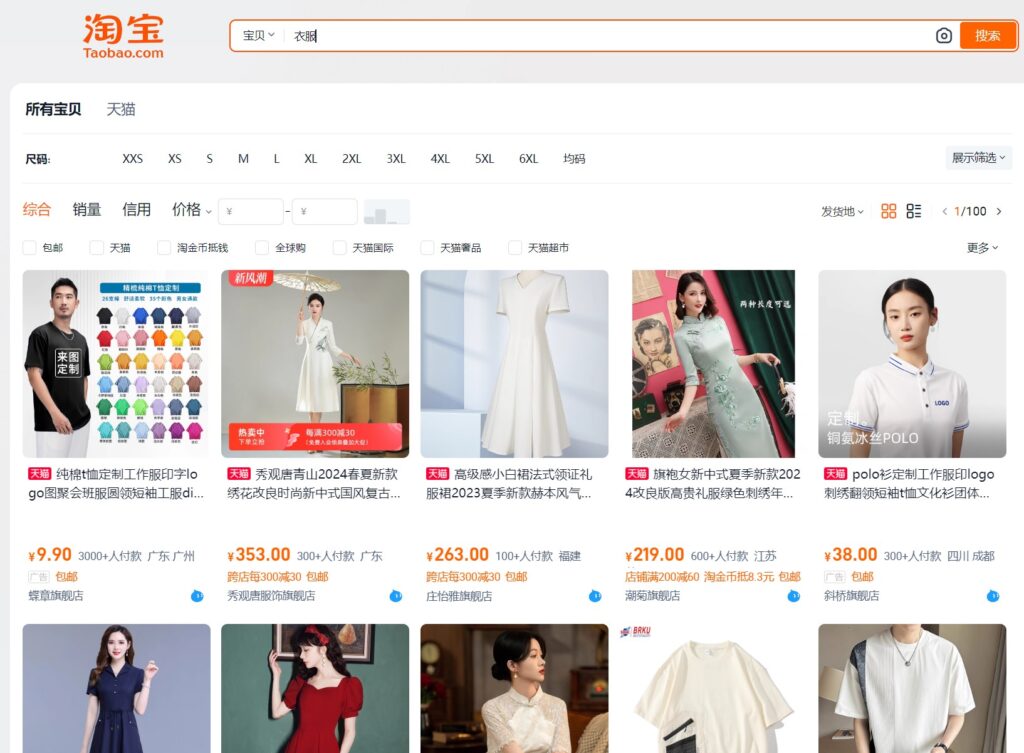1024x753 pixels.
Task: Open 宝贝 search type dropdown
Action: pyautogui.click(x=259, y=36)
